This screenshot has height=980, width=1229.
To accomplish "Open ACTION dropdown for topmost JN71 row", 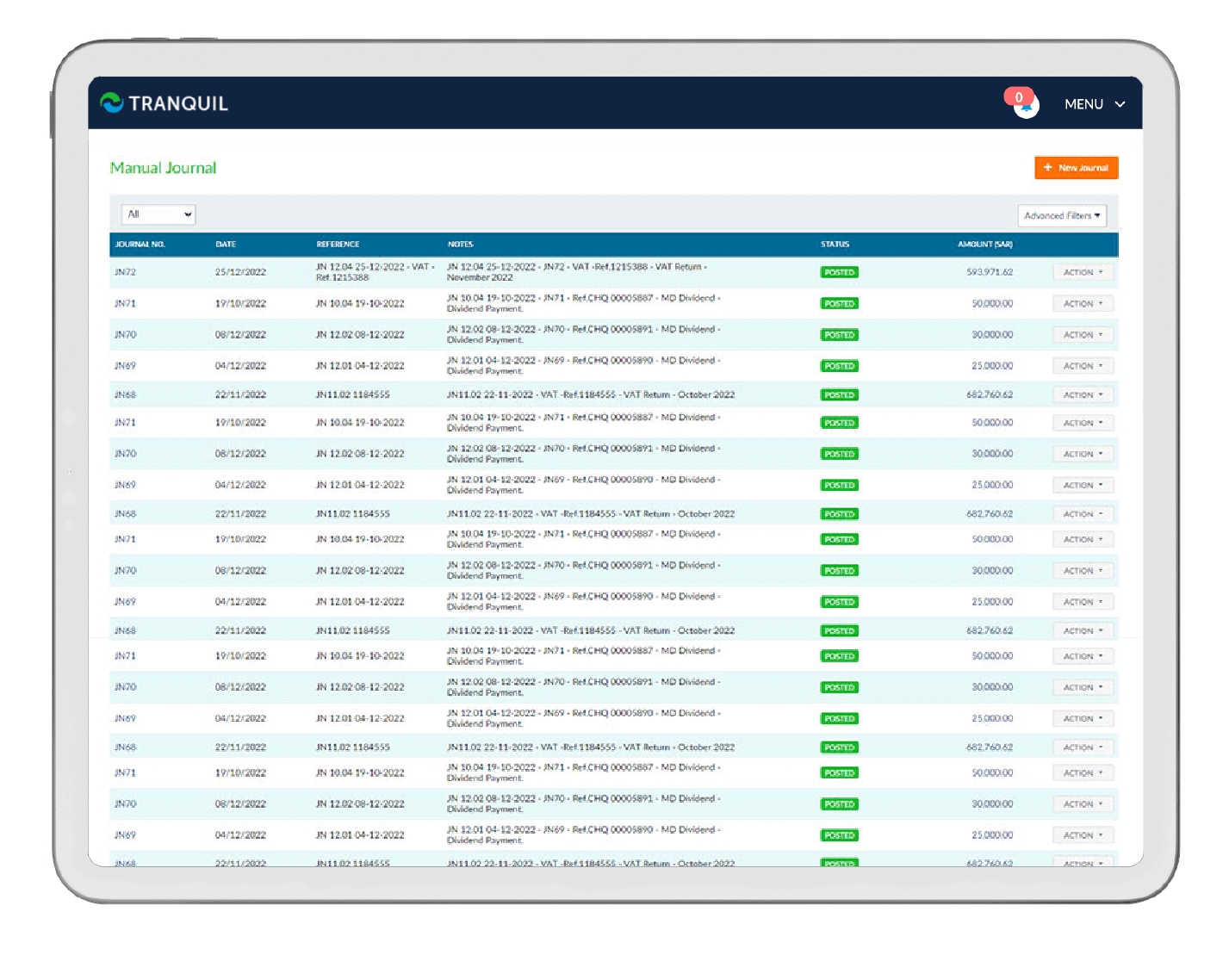I will (x=1083, y=303).
